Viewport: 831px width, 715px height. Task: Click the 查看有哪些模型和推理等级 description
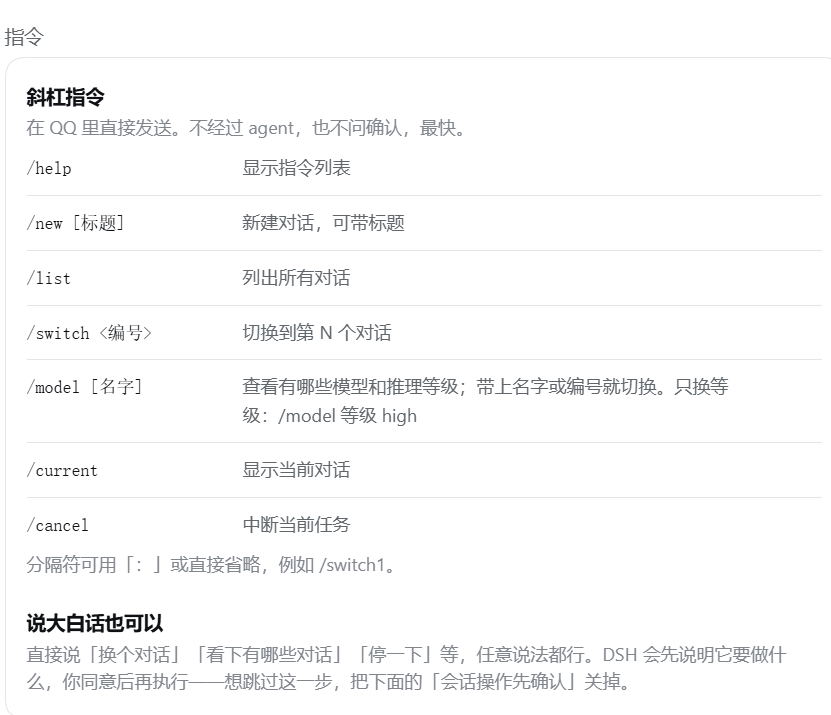tap(485, 401)
